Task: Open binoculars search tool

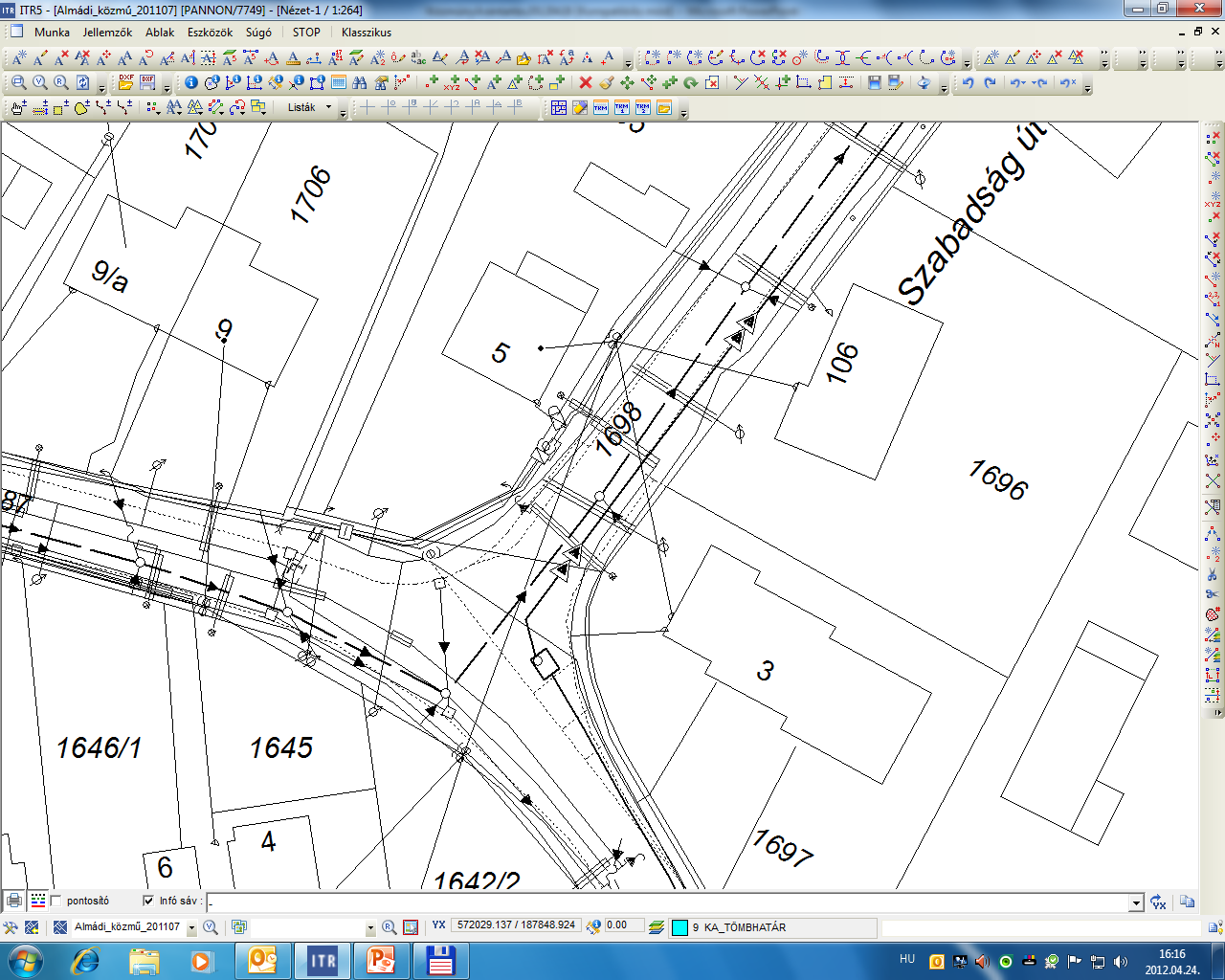Action: pos(359,82)
